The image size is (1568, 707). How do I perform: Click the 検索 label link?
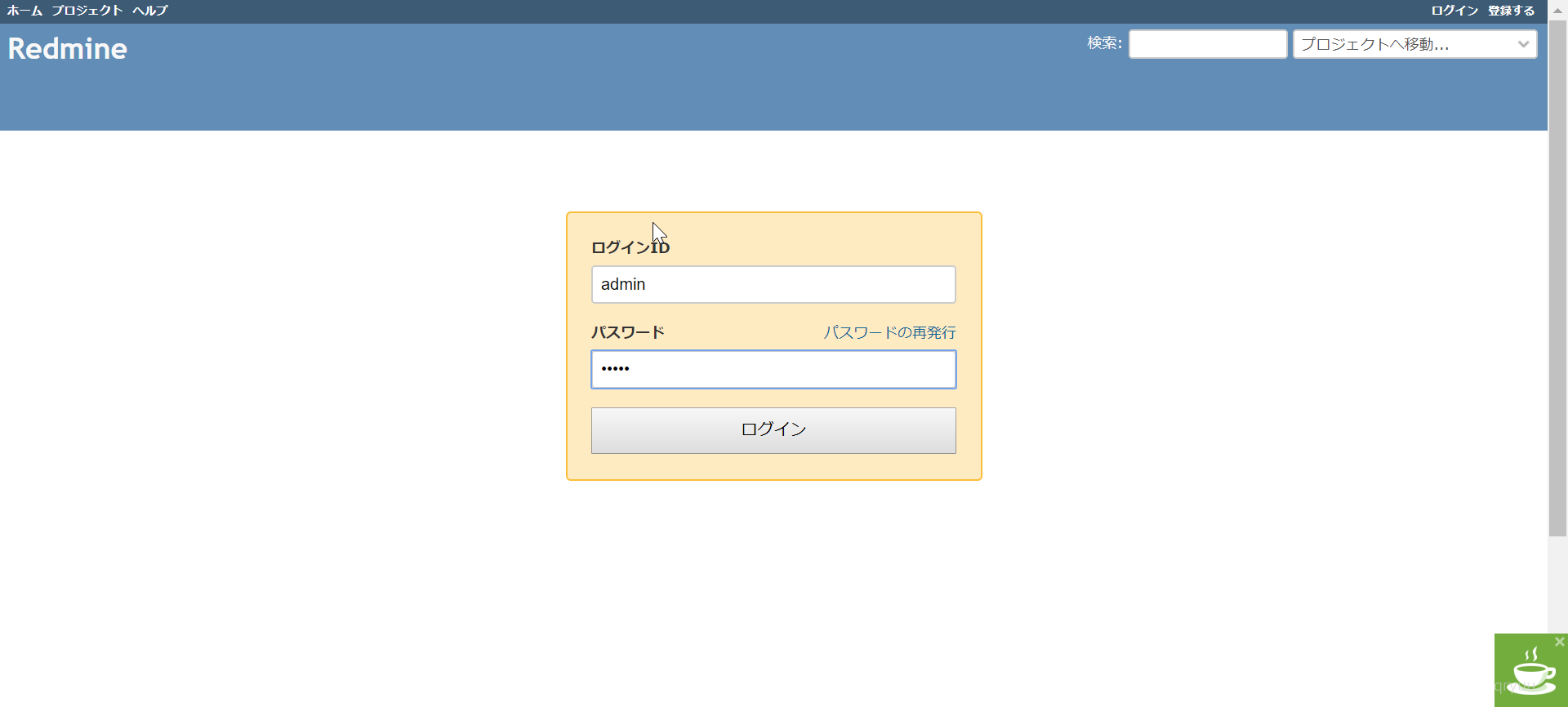click(1102, 43)
